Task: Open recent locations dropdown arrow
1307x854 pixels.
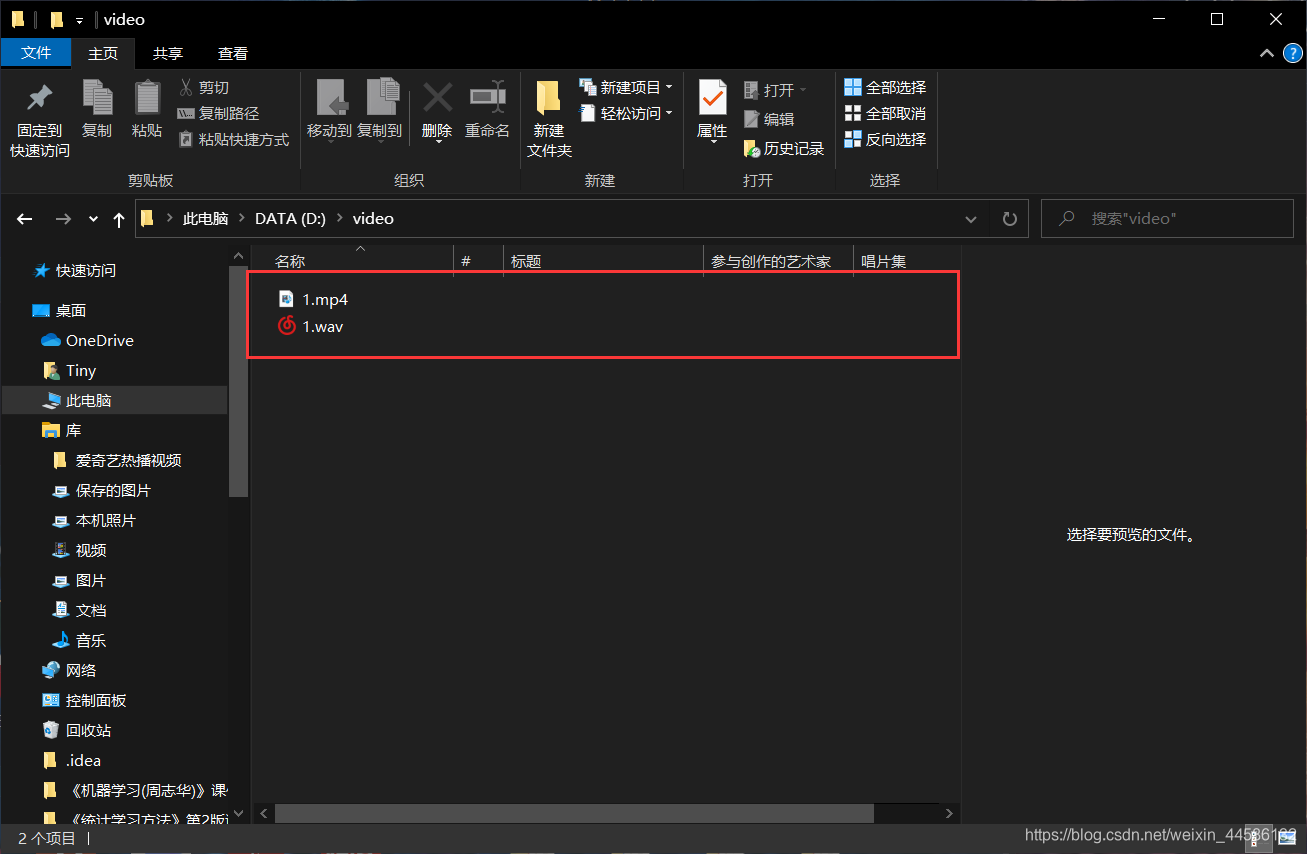Action: pos(93,219)
